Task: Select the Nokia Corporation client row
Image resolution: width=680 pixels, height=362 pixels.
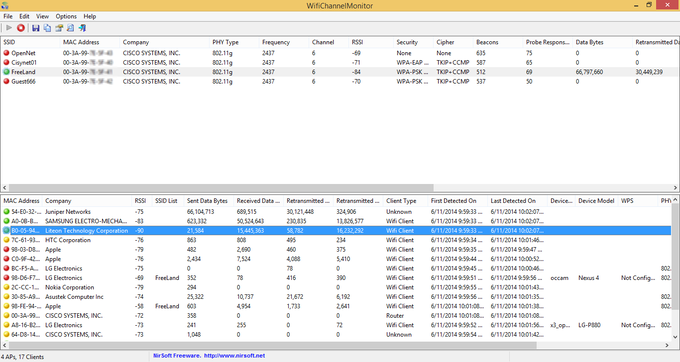Action: coord(336,287)
